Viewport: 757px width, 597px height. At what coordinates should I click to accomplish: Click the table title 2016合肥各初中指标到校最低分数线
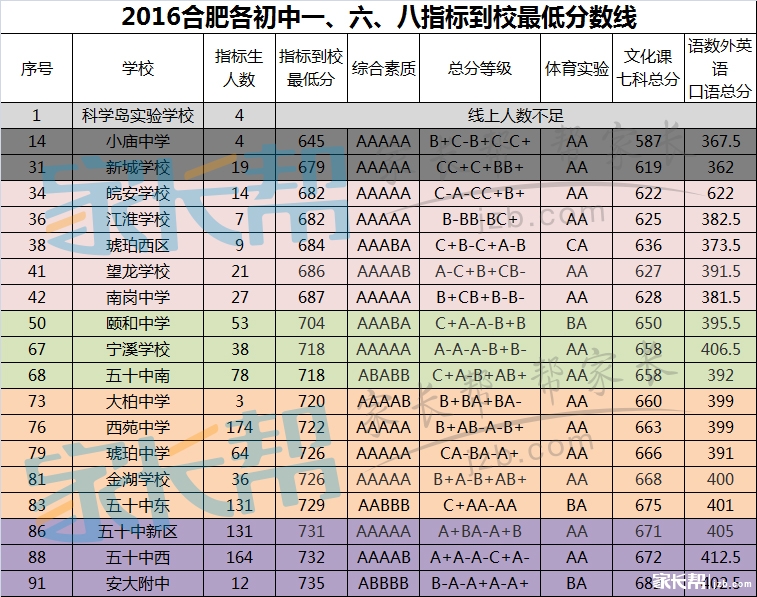(378, 17)
